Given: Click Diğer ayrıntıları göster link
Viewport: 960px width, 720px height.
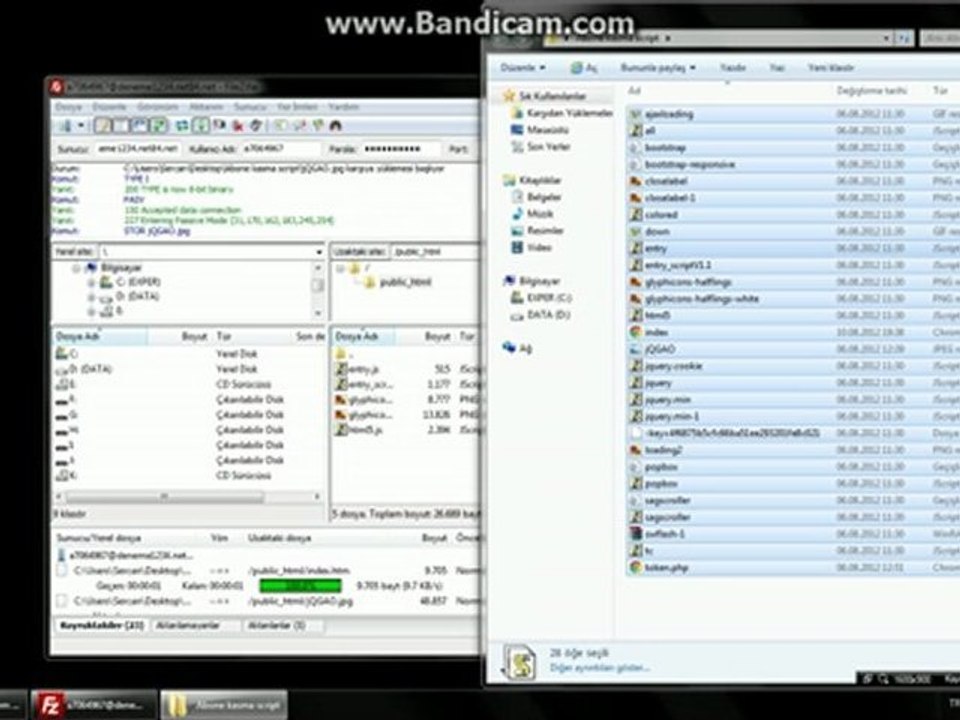Looking at the screenshot, I should coord(599,668).
